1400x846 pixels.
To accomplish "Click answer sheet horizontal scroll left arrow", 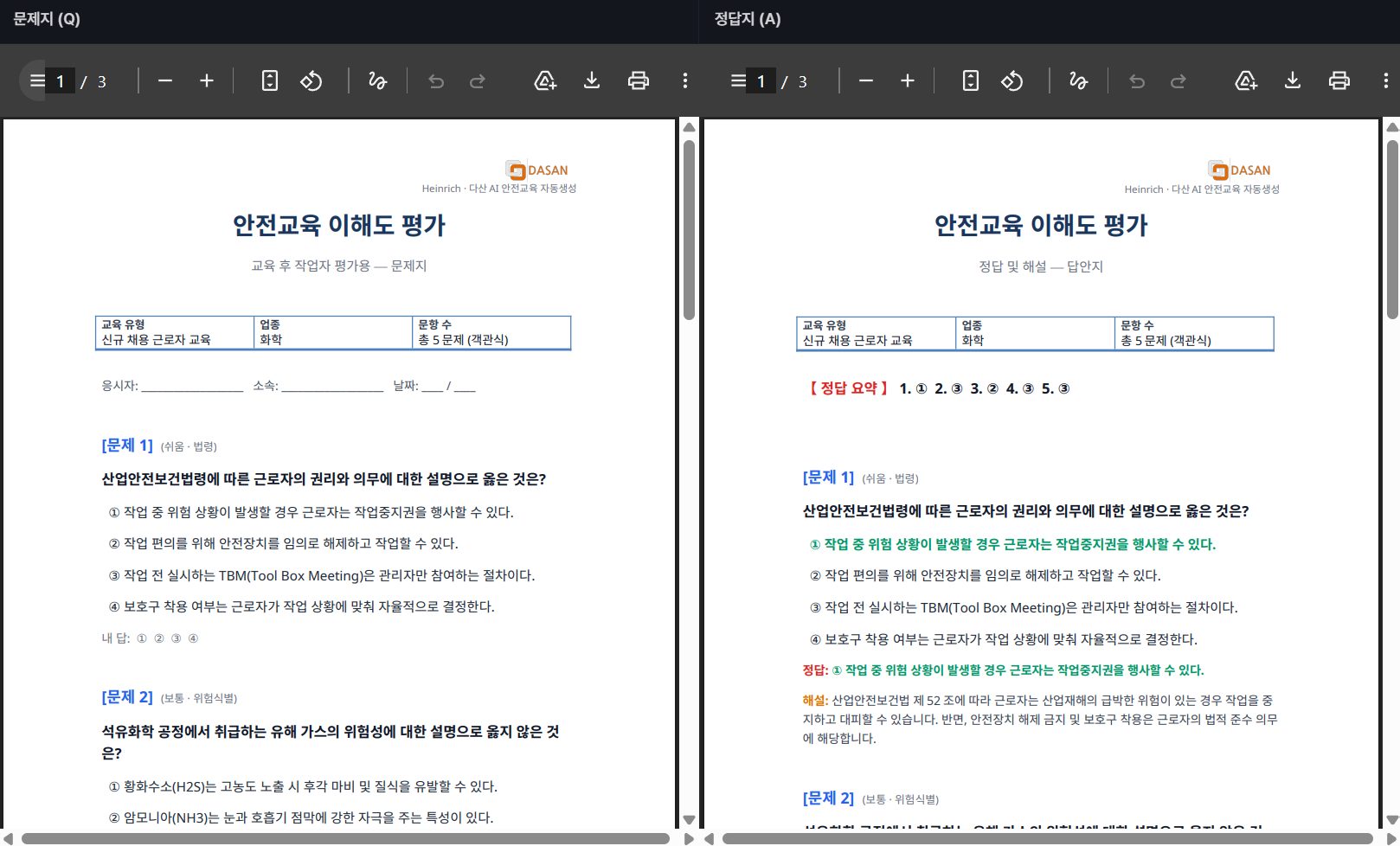I will pos(710,838).
